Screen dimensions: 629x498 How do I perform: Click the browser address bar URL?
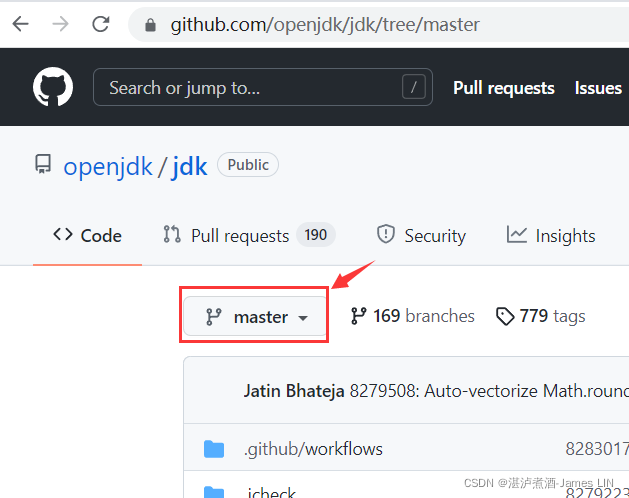coord(325,25)
